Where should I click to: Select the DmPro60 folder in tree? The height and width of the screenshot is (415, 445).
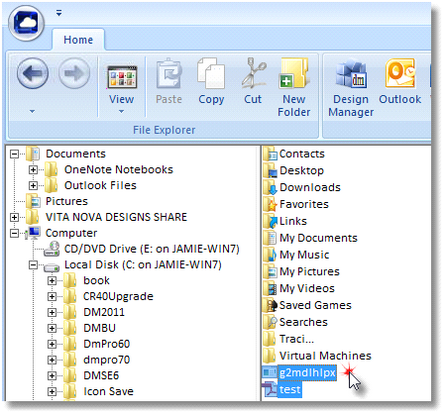(106, 344)
